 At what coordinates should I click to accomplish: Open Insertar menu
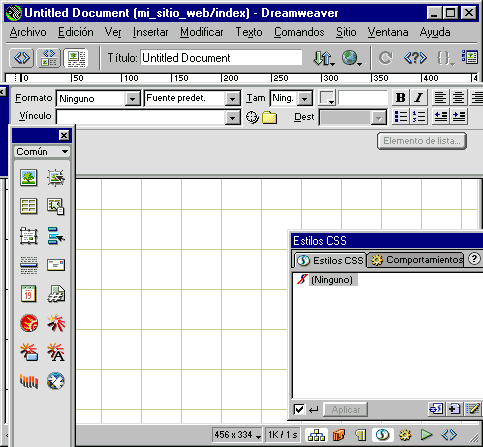(x=151, y=32)
